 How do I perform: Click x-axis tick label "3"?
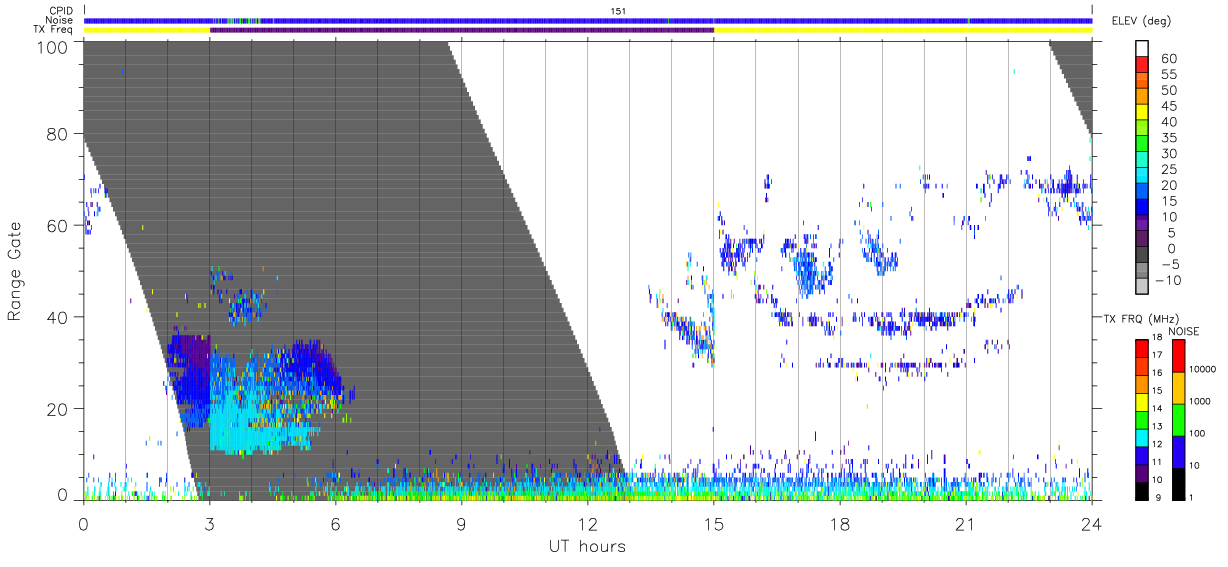pyautogui.click(x=209, y=523)
